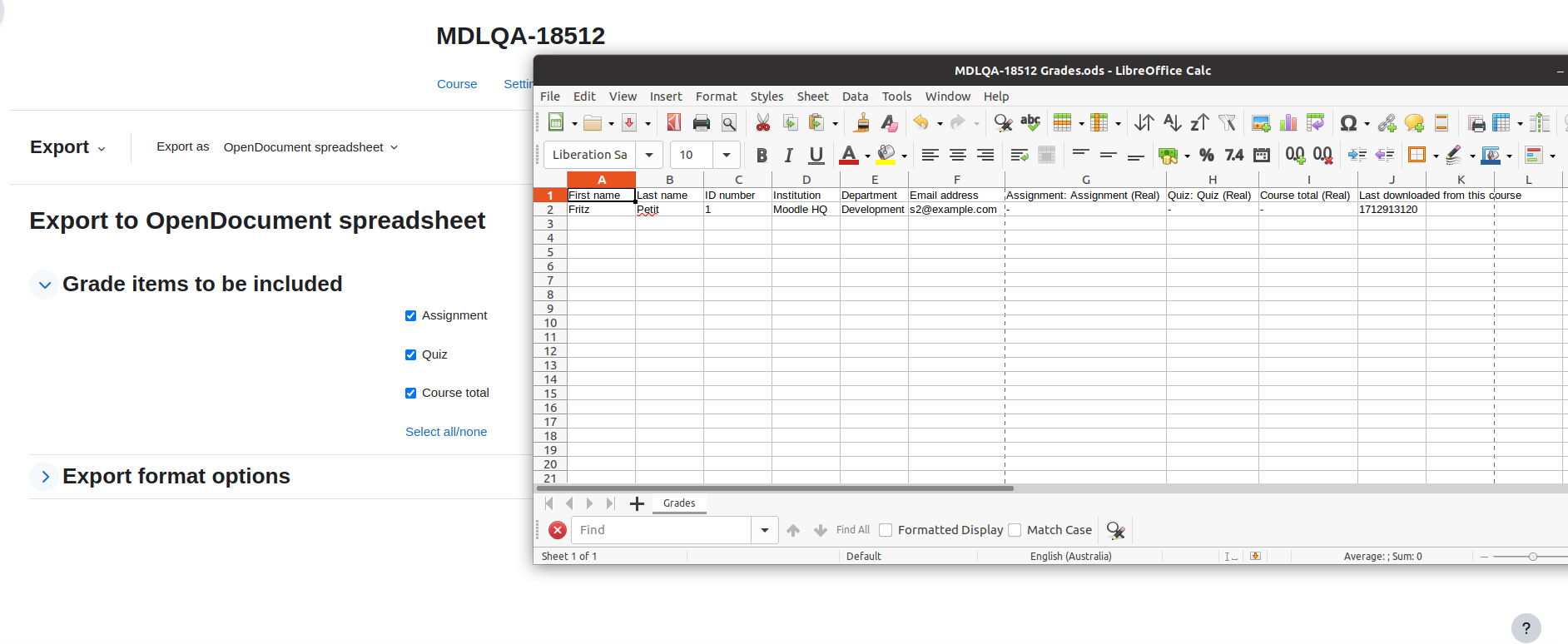Click the Format as Percent icon

(1207, 155)
